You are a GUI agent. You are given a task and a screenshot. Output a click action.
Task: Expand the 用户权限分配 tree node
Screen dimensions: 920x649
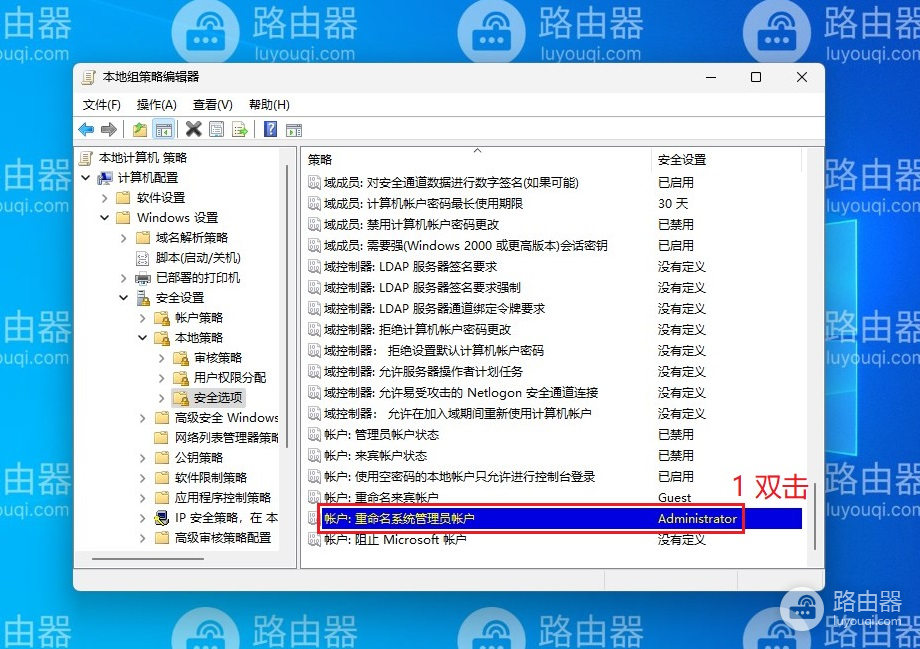tap(162, 378)
